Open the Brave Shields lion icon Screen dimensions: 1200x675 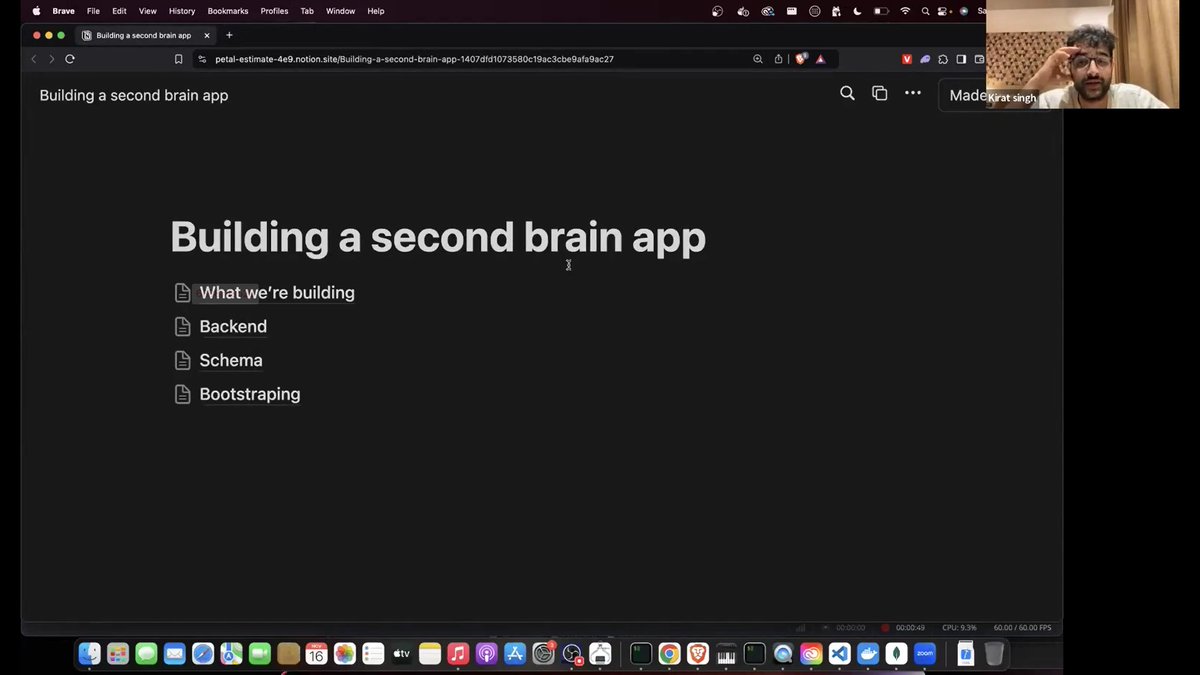coord(800,59)
